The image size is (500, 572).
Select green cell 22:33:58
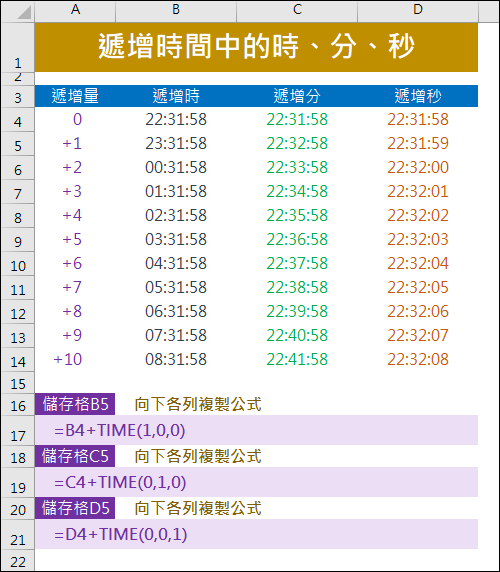(x=297, y=167)
